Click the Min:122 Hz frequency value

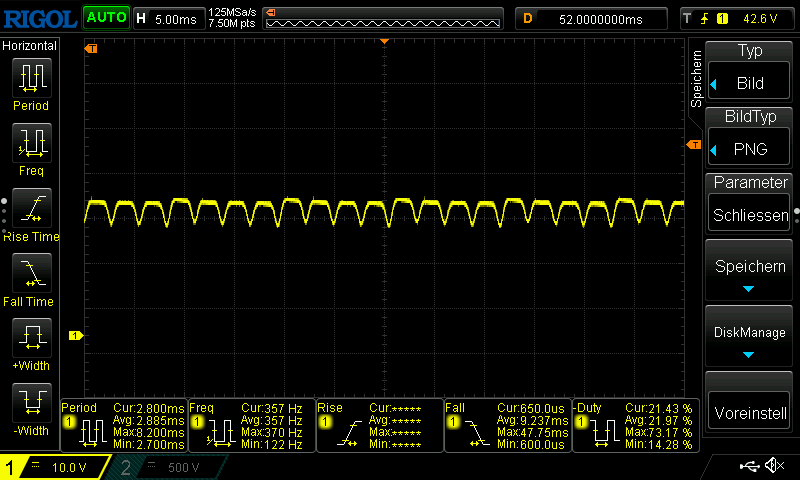[271, 445]
